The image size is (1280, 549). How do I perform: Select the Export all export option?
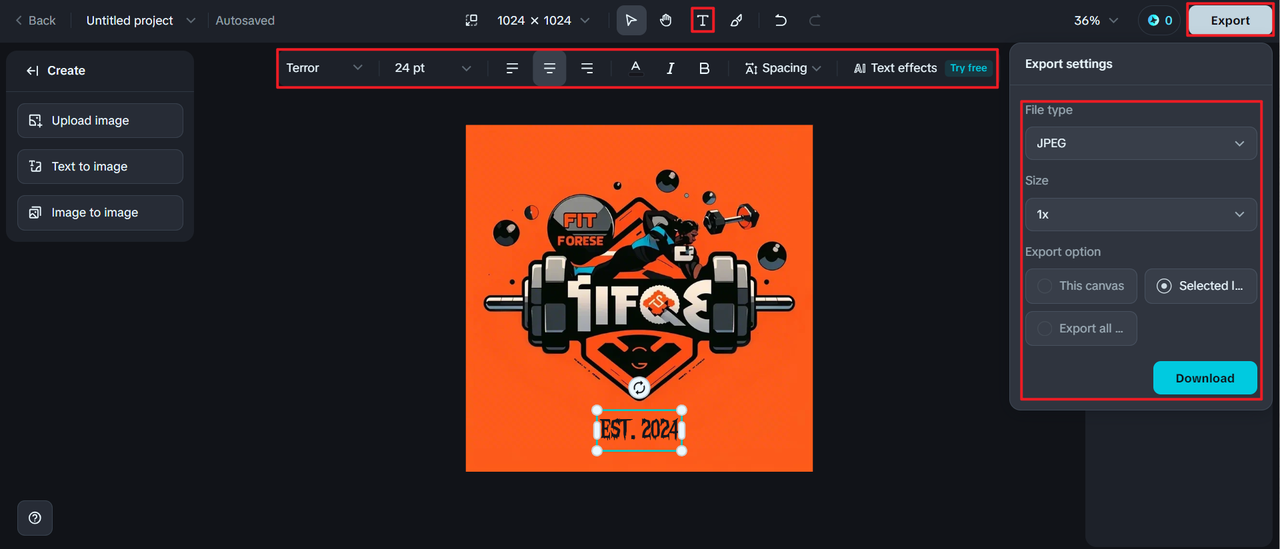(1081, 328)
